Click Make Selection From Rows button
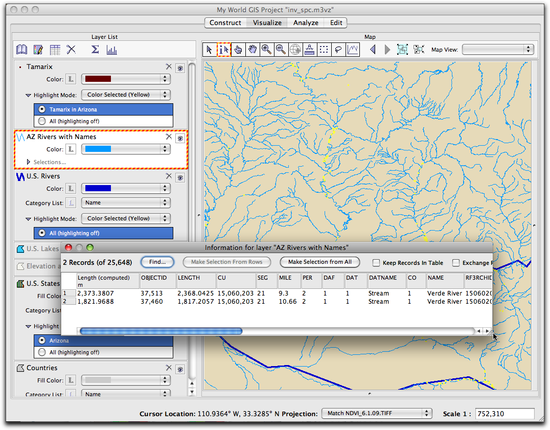 coord(227,262)
